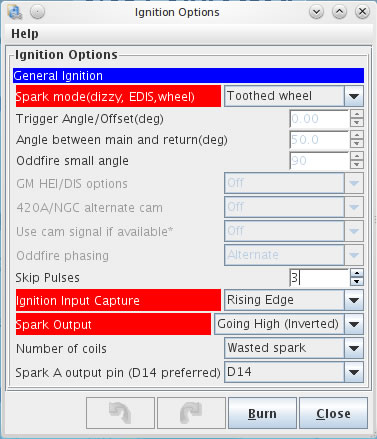Decrease Skip Pulses with down arrow
This screenshot has height=439, width=377.
pos(357,282)
